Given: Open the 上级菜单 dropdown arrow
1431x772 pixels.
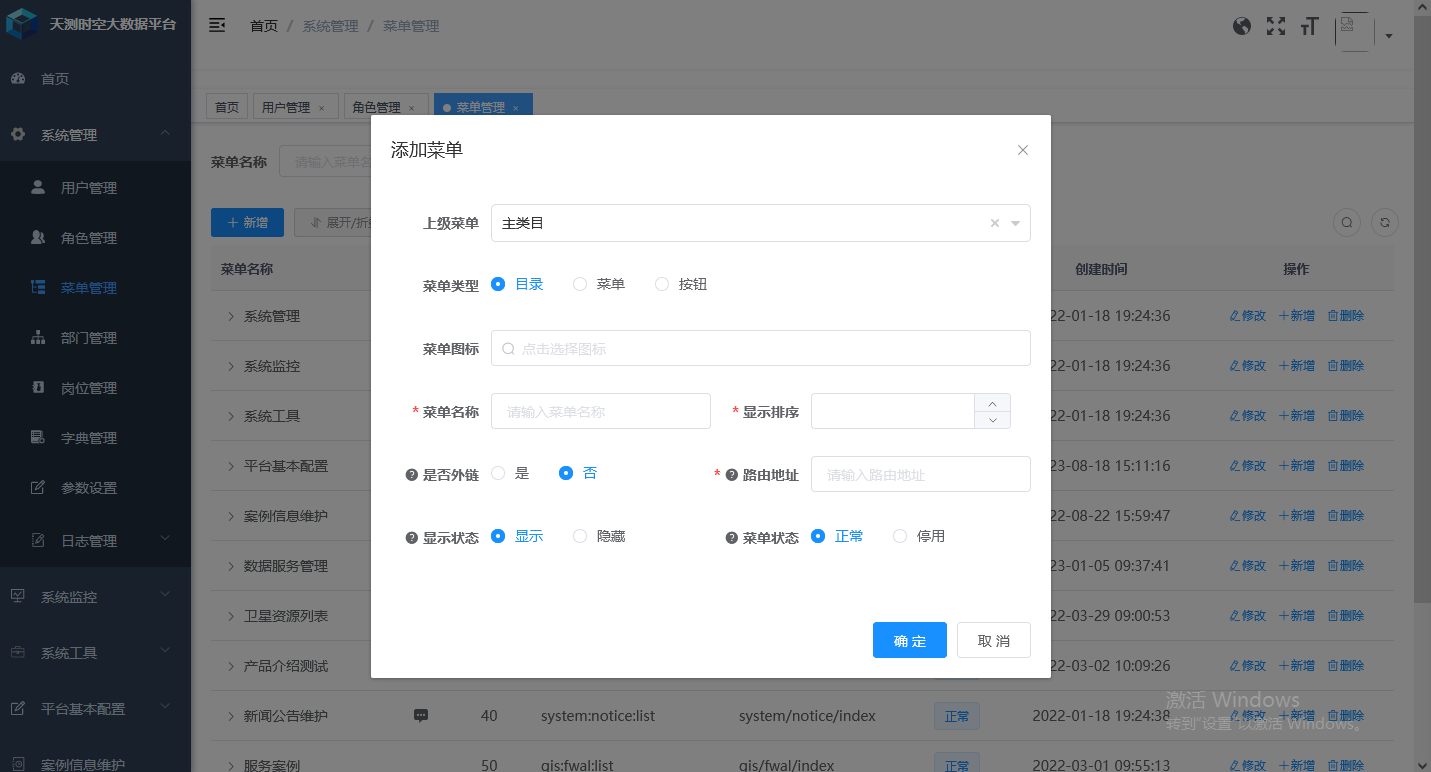Looking at the screenshot, I should pos(1015,224).
